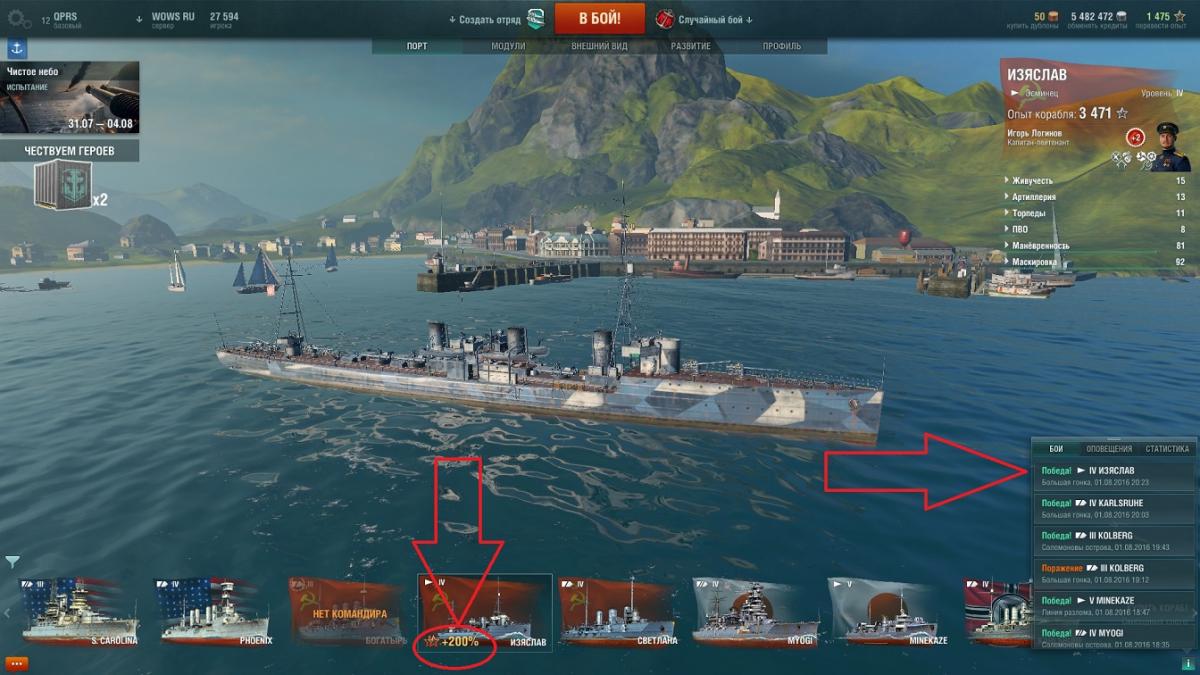The width and height of the screenshot is (1200, 675).
Task: Click the red +2 commander skill points badge
Action: tap(1135, 138)
